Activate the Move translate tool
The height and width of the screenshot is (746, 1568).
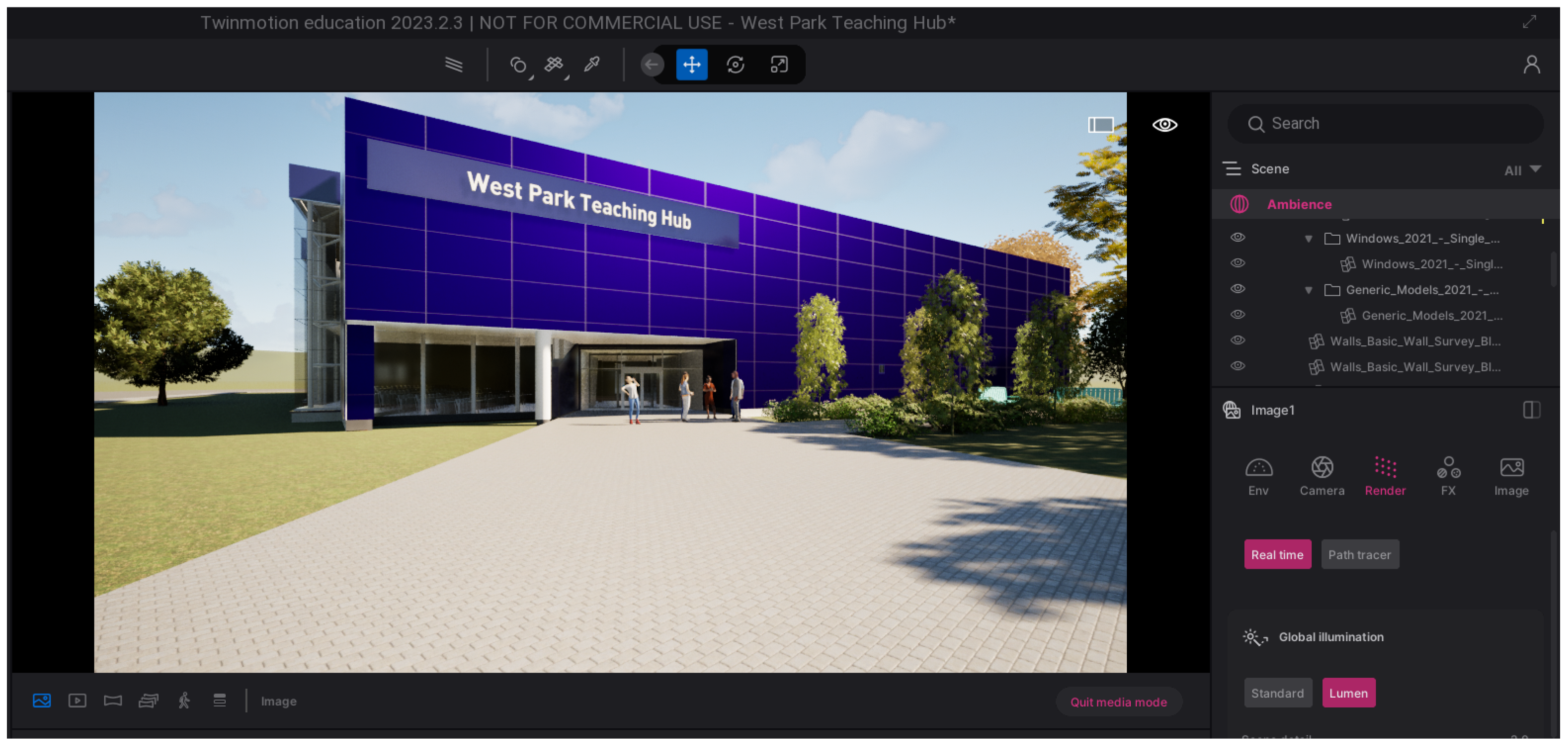click(x=692, y=65)
